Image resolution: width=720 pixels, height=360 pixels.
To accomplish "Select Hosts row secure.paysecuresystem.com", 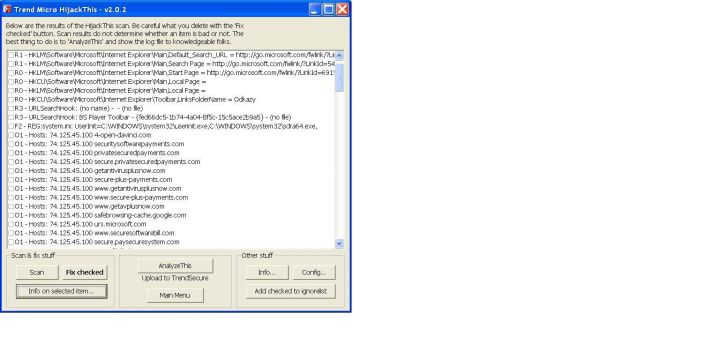I will [x=97, y=242].
